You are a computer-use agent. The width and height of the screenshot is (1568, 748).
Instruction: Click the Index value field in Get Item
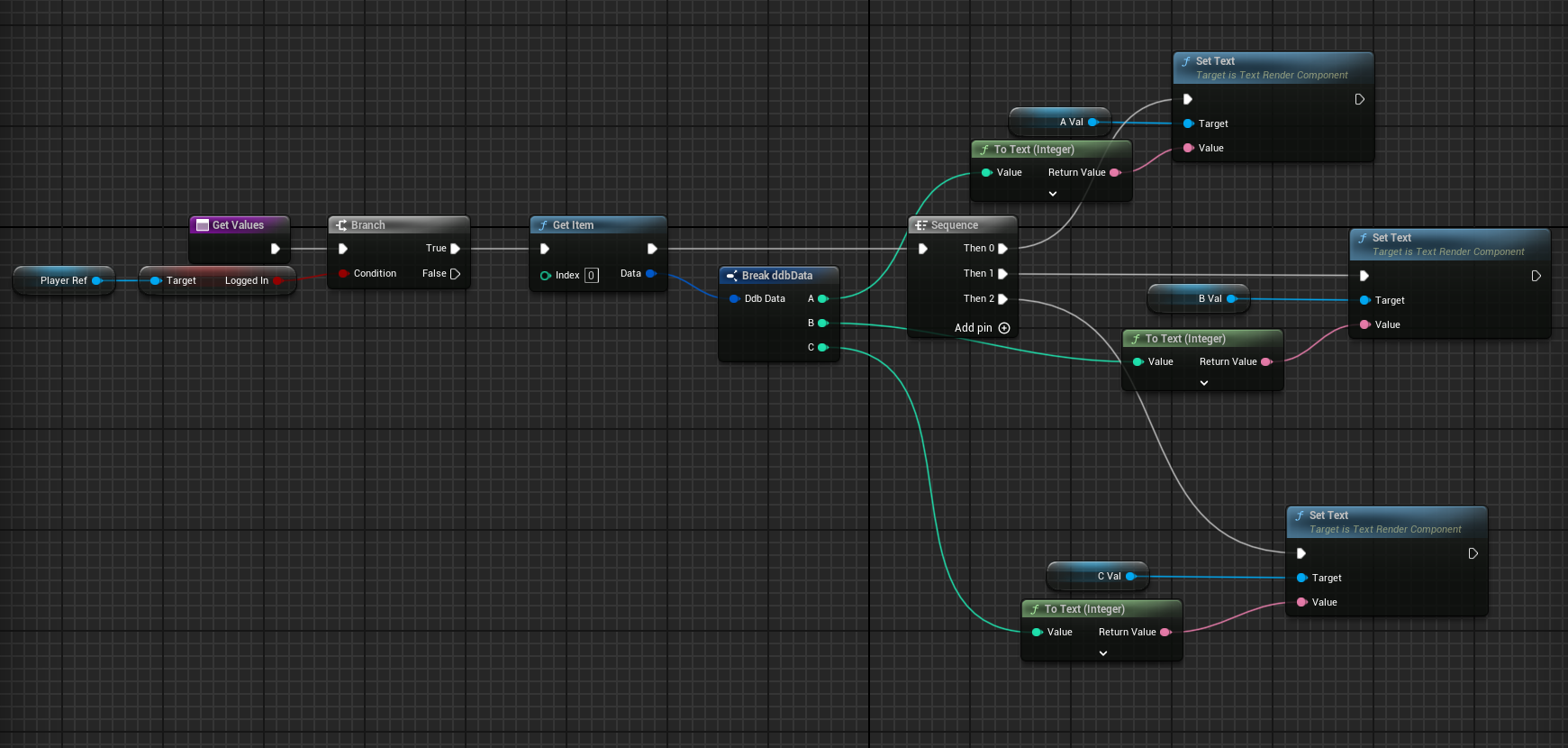pos(591,276)
